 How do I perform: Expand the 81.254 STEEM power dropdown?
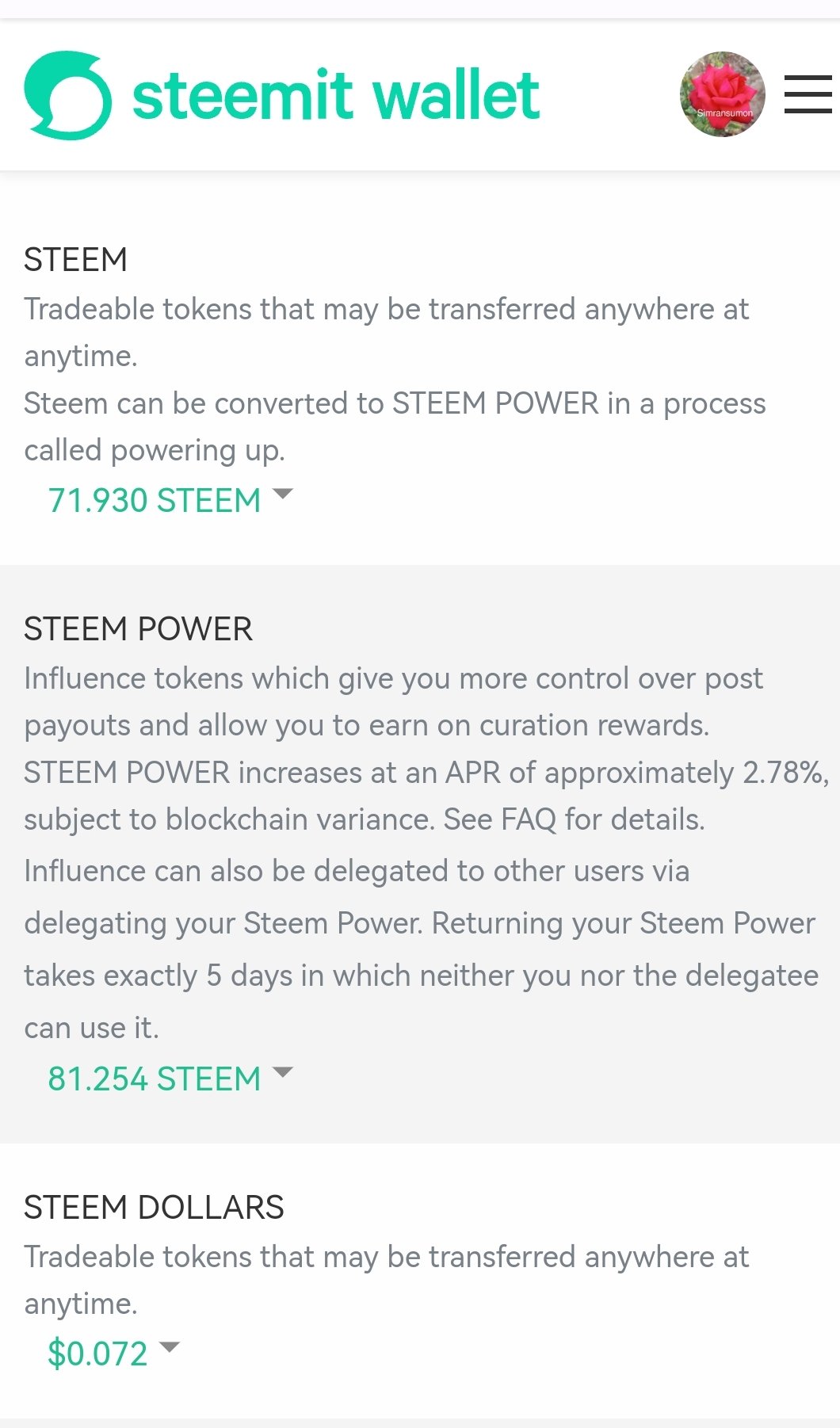155,1079
